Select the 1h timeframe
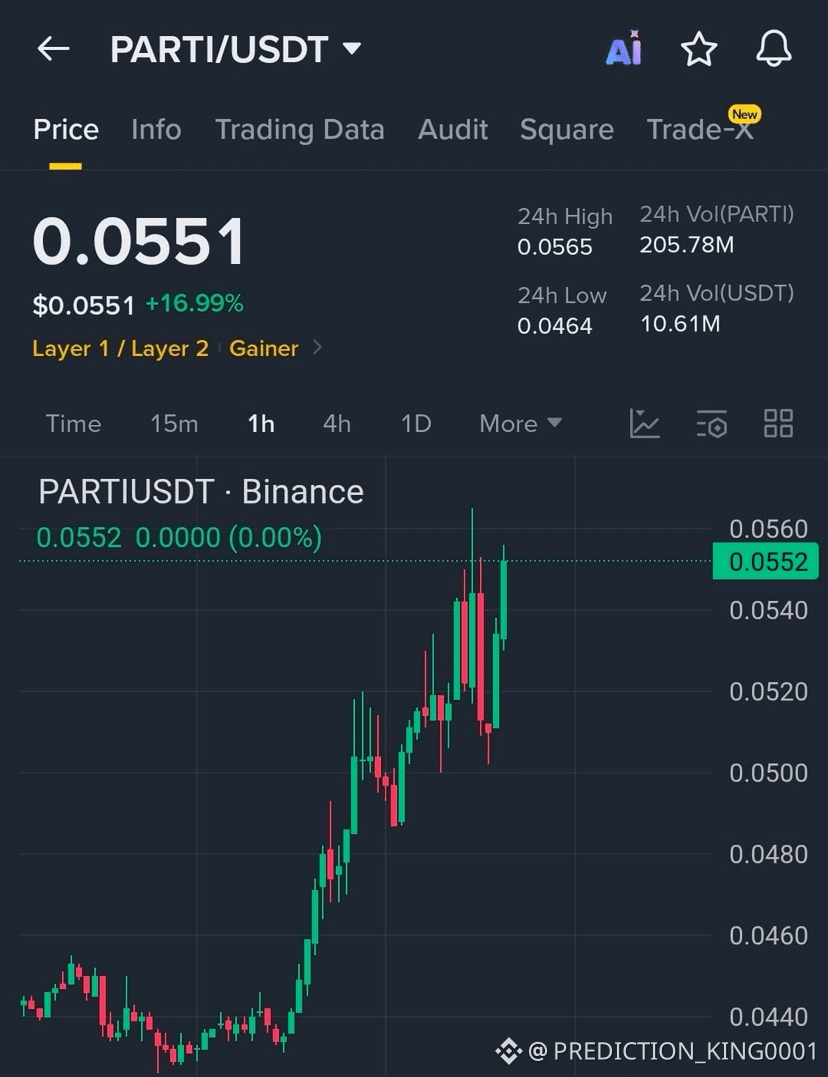 [261, 424]
